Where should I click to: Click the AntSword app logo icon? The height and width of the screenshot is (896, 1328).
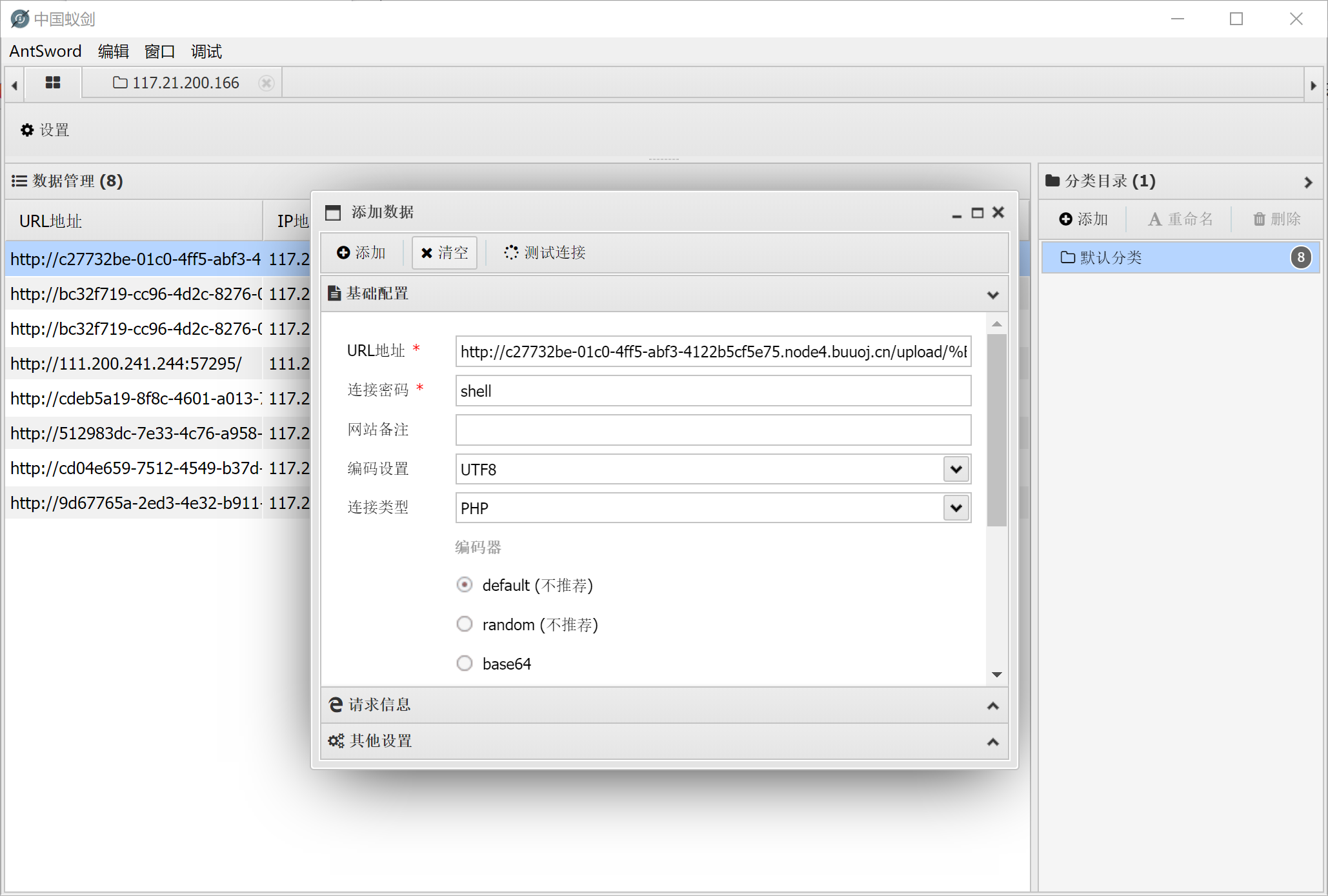[19, 19]
